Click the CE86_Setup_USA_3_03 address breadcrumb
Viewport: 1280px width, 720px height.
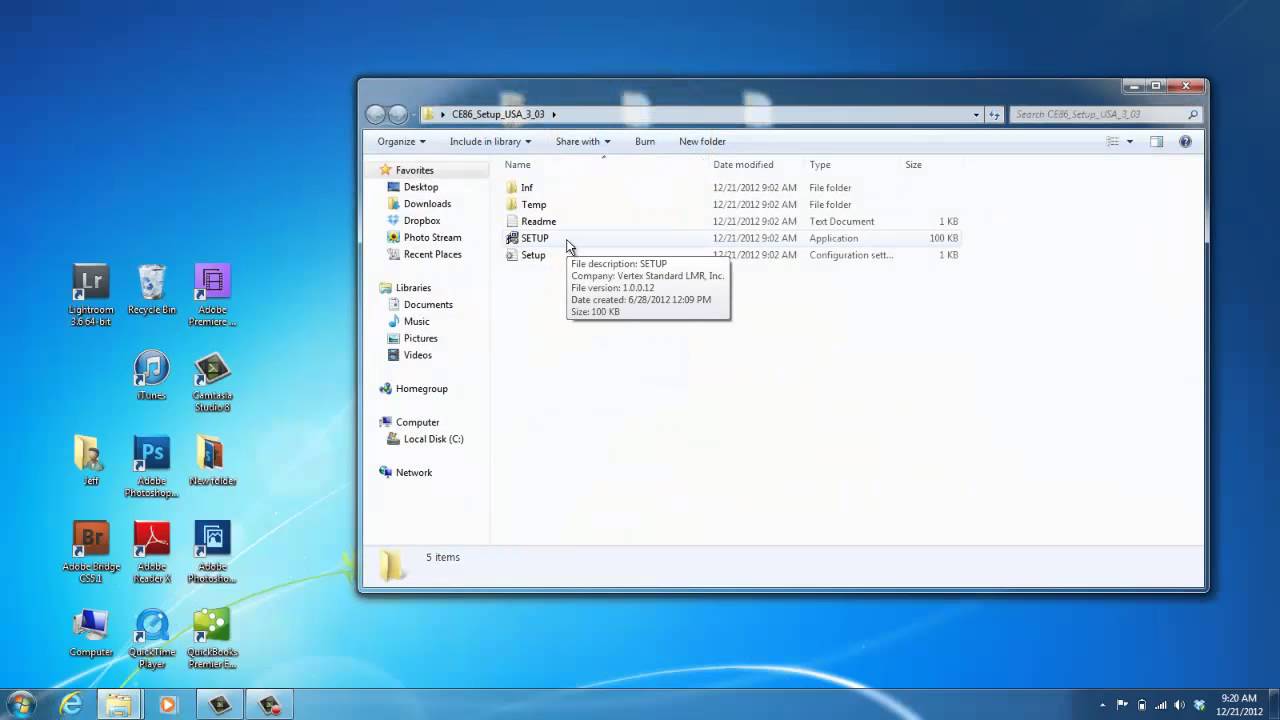pos(498,114)
